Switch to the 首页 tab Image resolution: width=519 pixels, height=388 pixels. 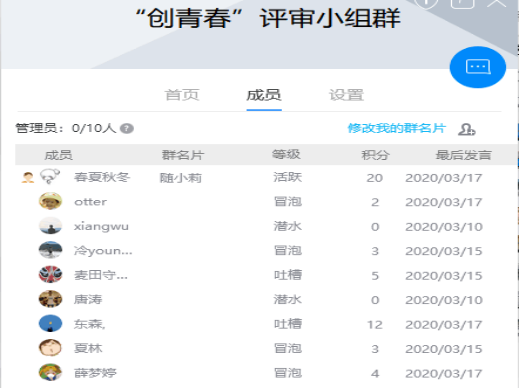click(x=182, y=95)
